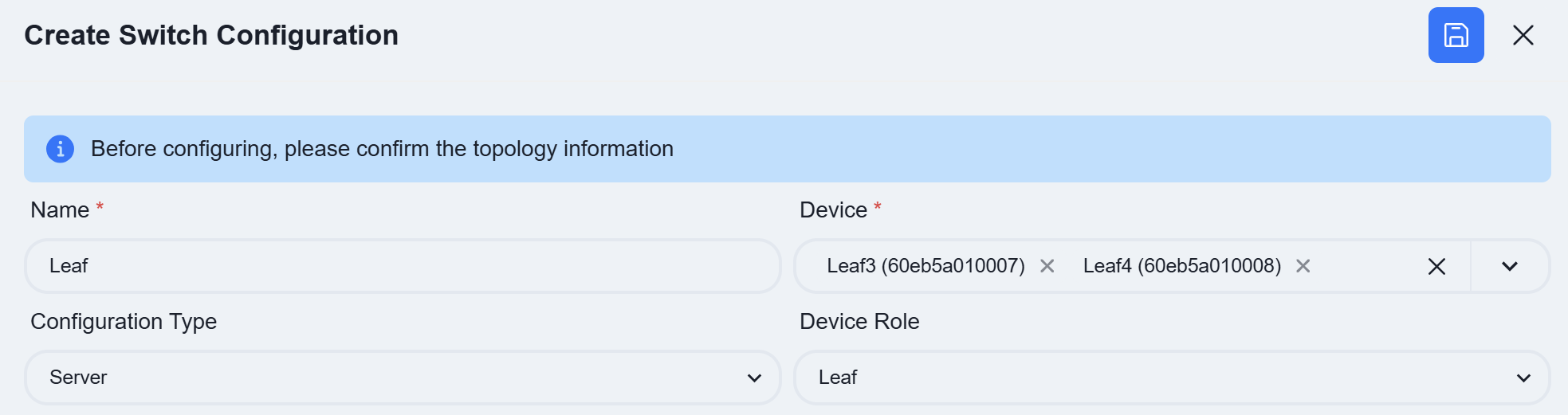Remove the Leaf4 (60eb5a010008) device tag

tap(1303, 266)
